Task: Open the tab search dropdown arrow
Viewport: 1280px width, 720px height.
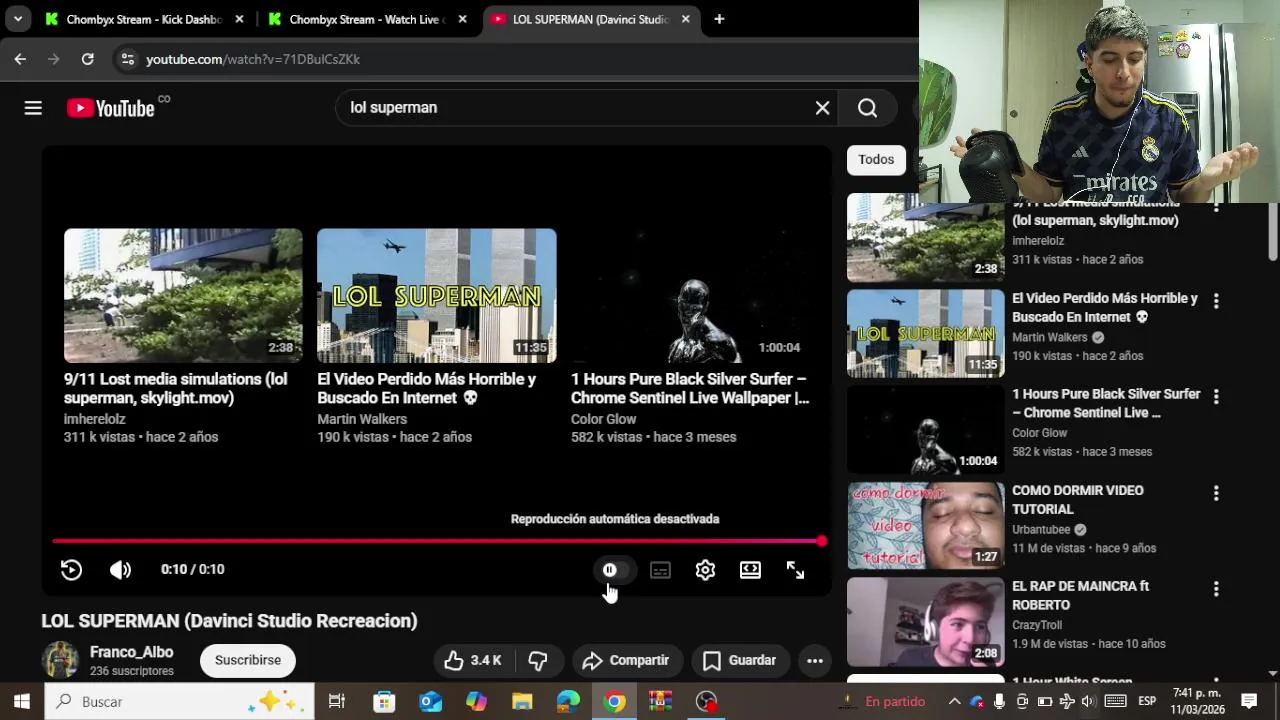Action: click(x=18, y=19)
